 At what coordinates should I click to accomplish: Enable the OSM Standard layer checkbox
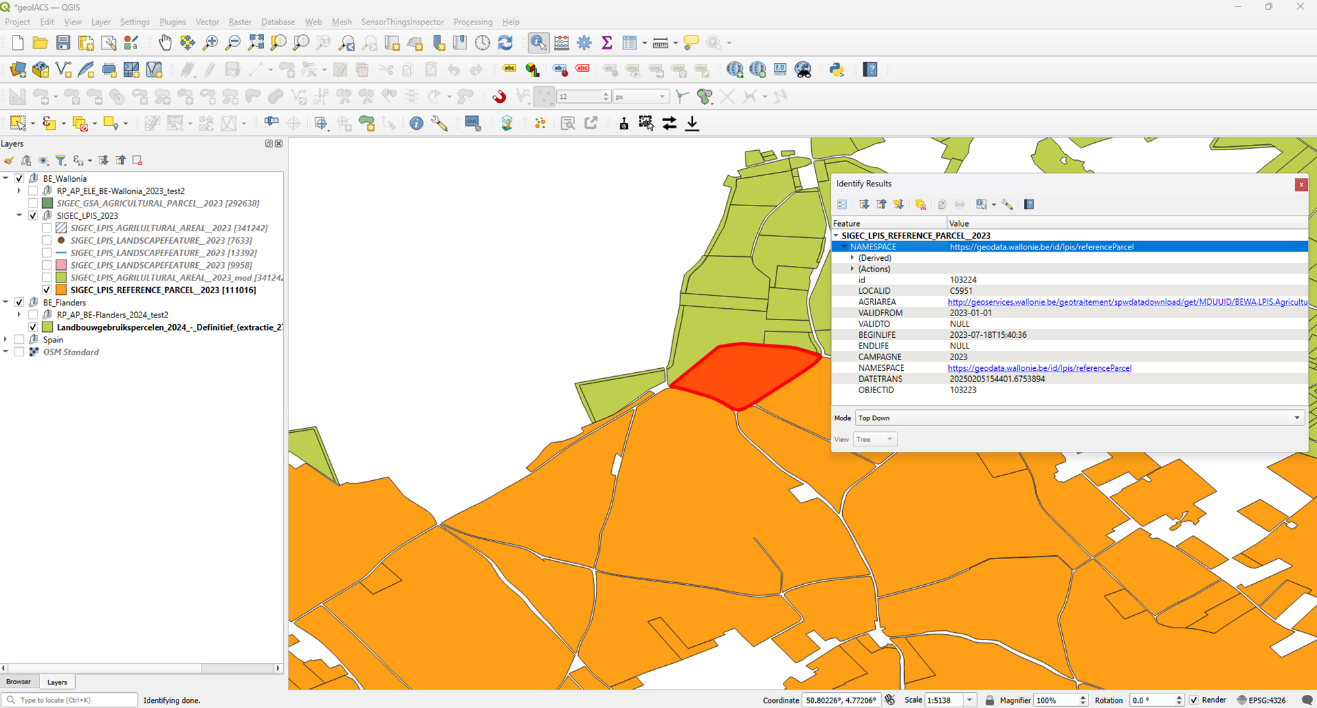point(19,352)
